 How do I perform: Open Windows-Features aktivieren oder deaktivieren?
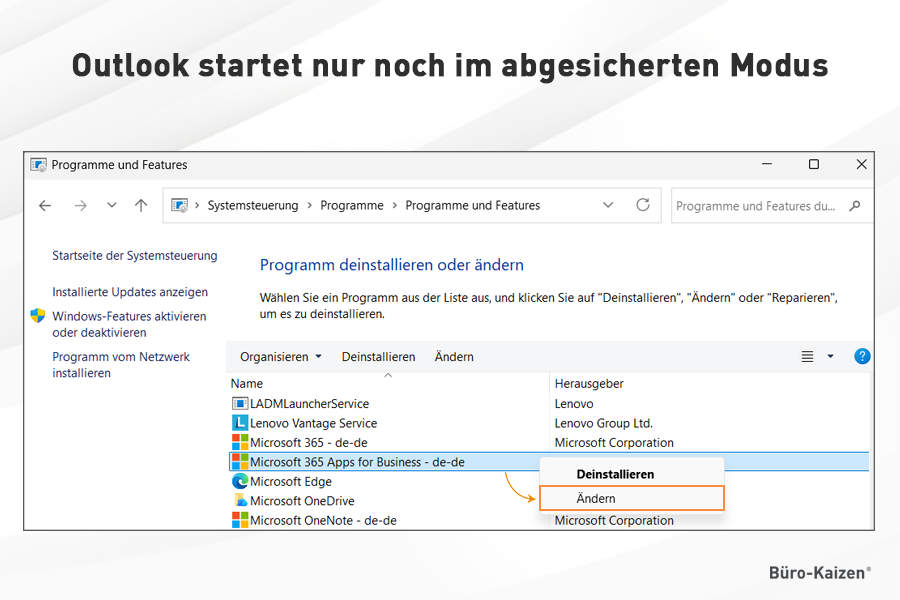(129, 324)
